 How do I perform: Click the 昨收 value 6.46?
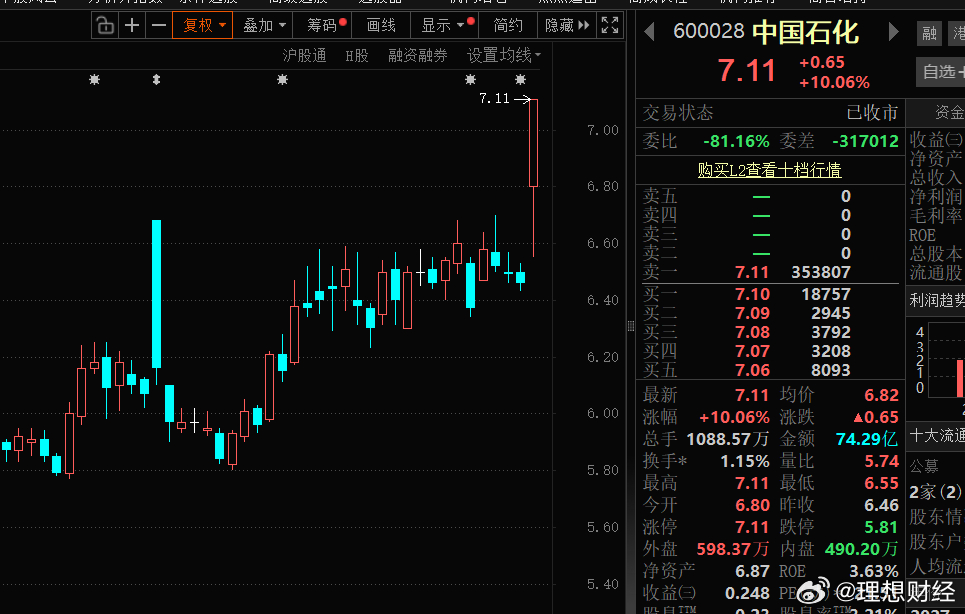pos(881,505)
